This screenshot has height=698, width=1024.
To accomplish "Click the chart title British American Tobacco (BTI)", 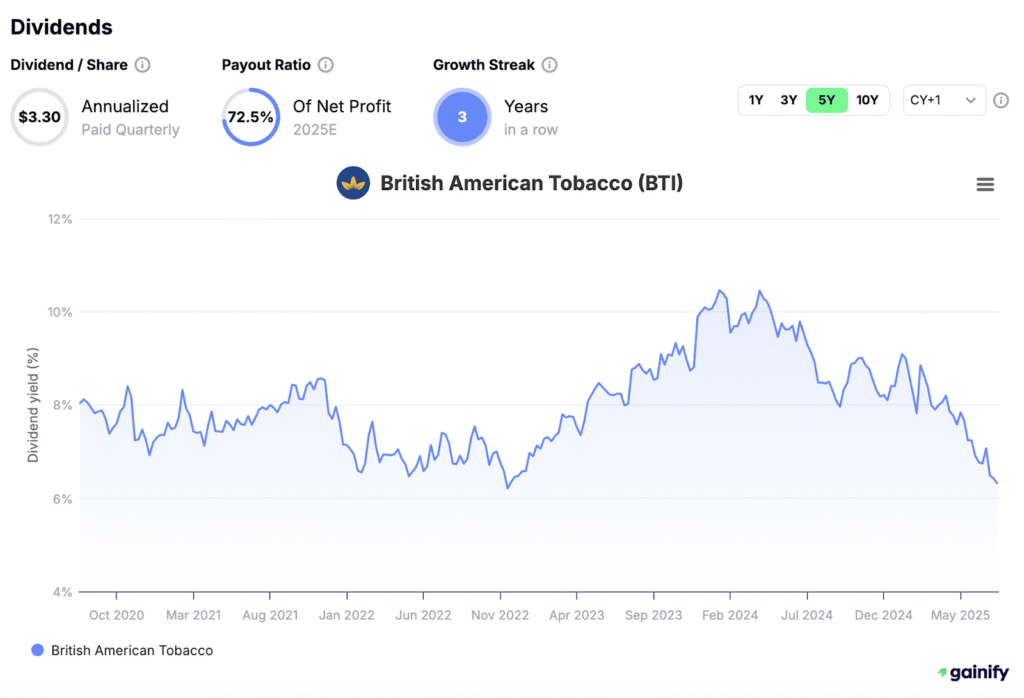I will 532,183.
